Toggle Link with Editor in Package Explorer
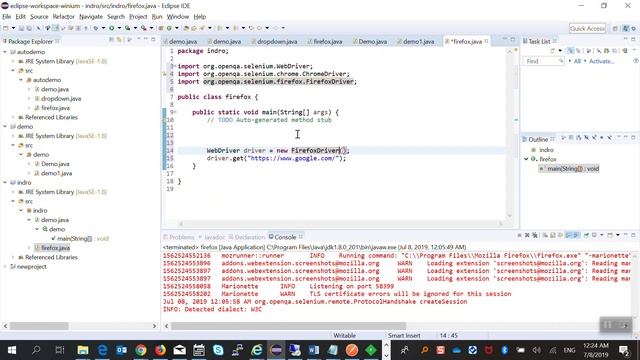The height and width of the screenshot is (360, 640). click(119, 40)
